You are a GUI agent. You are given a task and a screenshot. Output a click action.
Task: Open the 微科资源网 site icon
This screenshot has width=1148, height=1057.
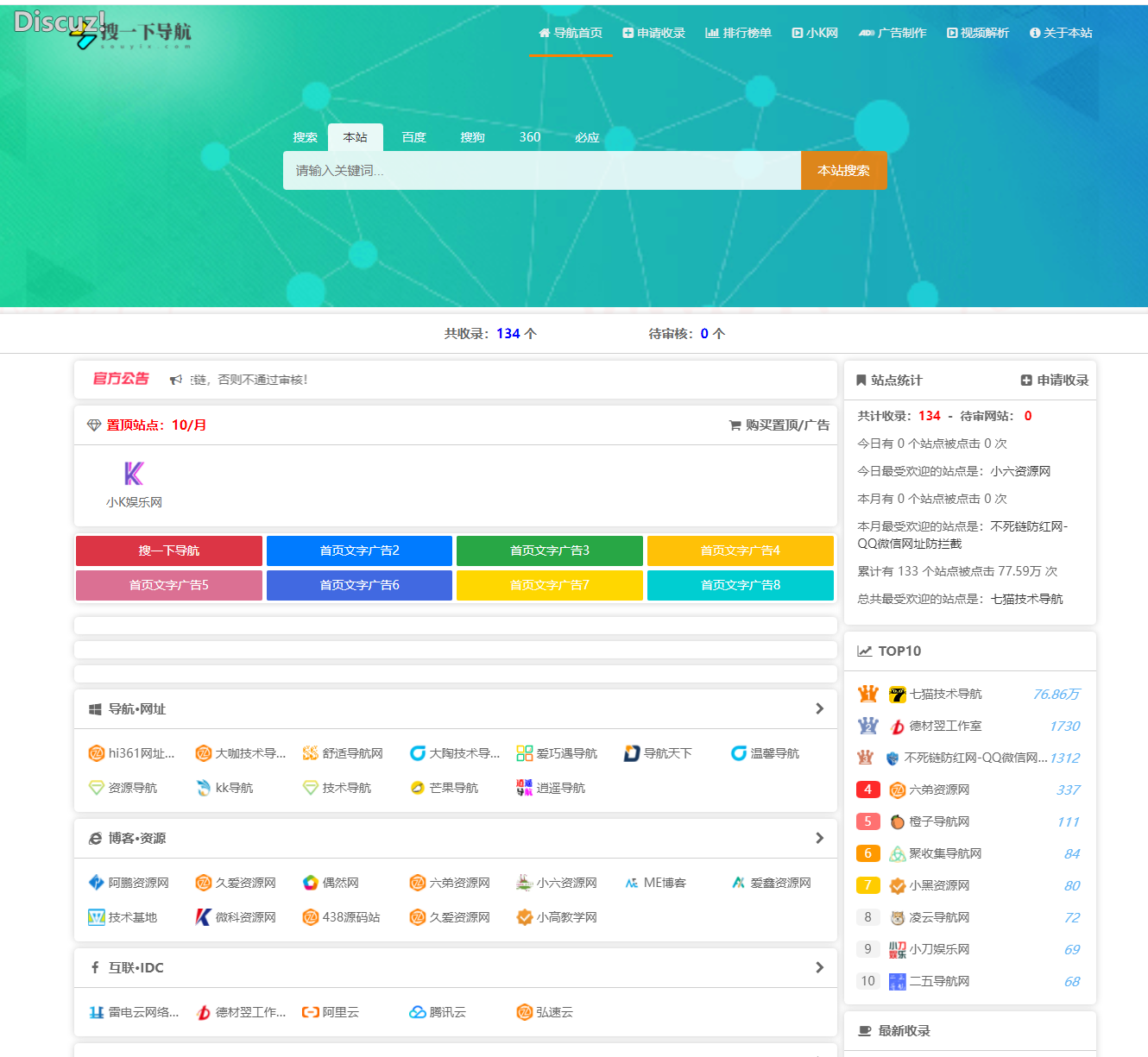pos(204,917)
